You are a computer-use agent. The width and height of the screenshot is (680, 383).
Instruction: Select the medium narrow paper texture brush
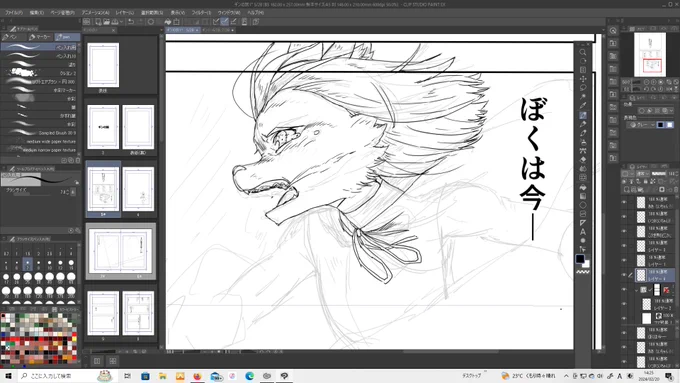coord(40,150)
